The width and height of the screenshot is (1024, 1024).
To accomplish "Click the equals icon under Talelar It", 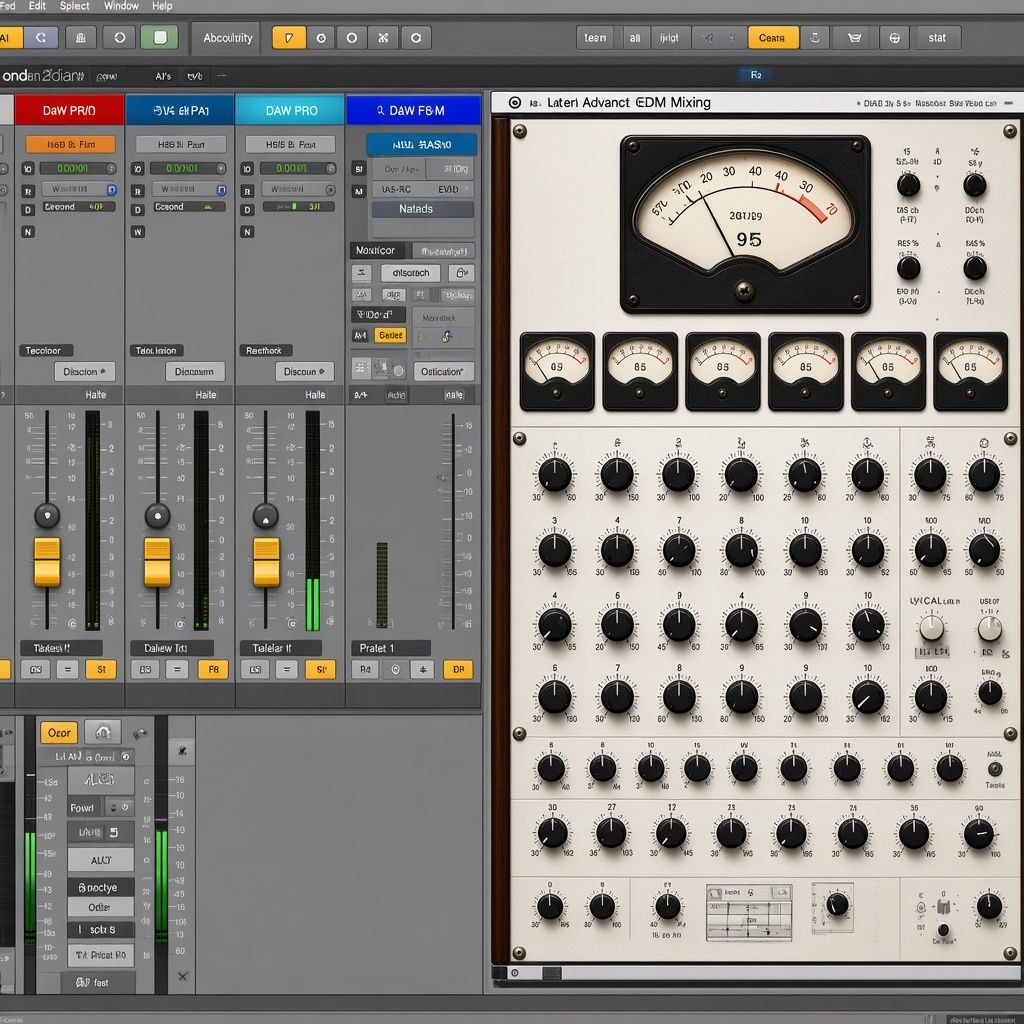I will pos(286,669).
